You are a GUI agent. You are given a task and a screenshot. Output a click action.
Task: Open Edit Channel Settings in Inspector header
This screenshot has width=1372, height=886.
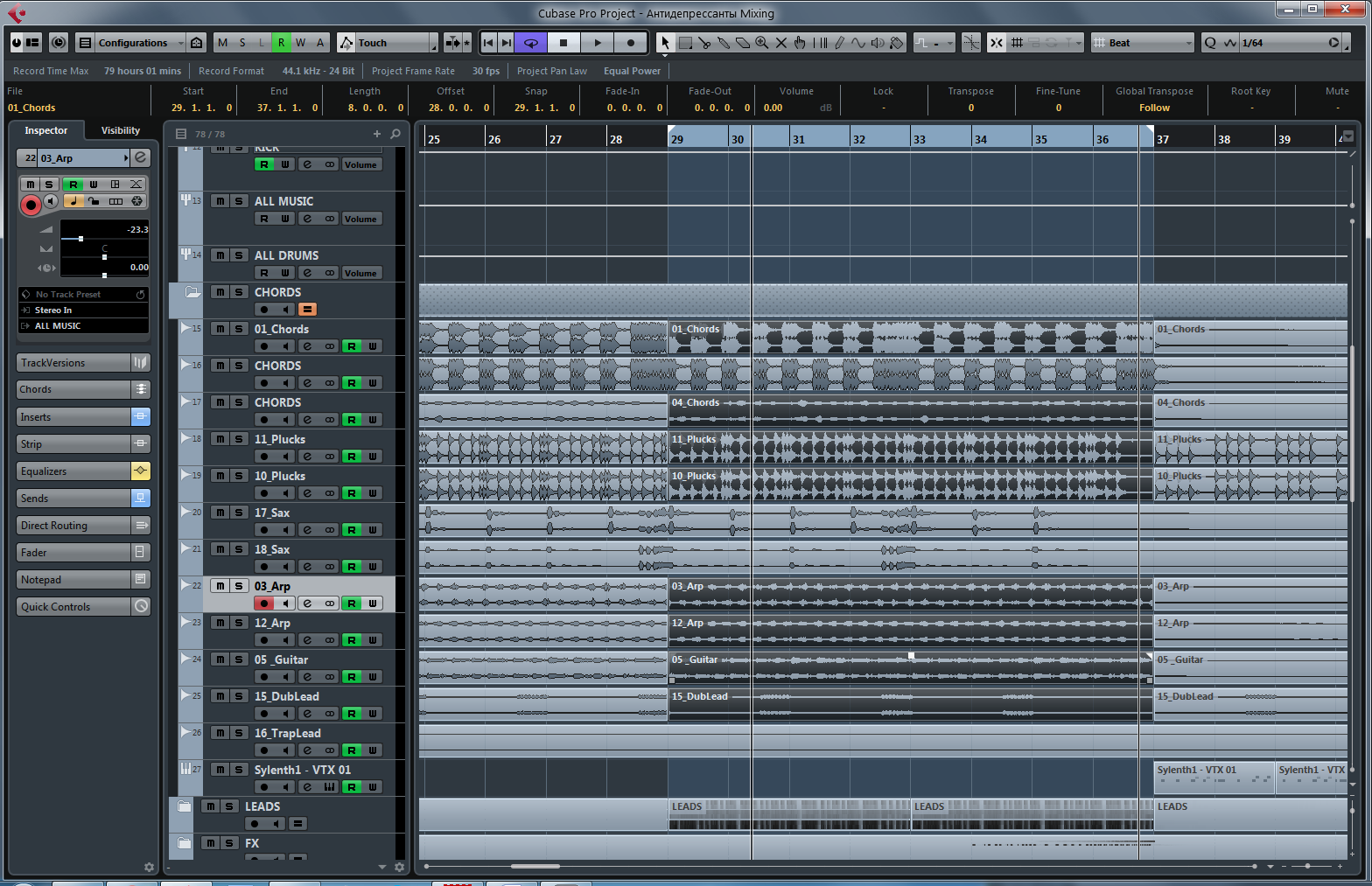(x=140, y=157)
